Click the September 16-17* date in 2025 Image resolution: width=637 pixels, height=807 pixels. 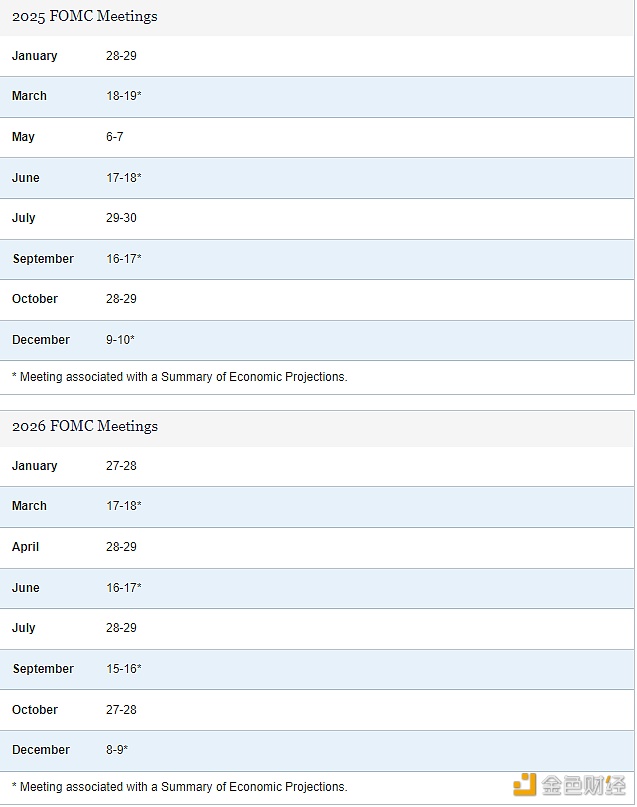[x=124, y=259]
